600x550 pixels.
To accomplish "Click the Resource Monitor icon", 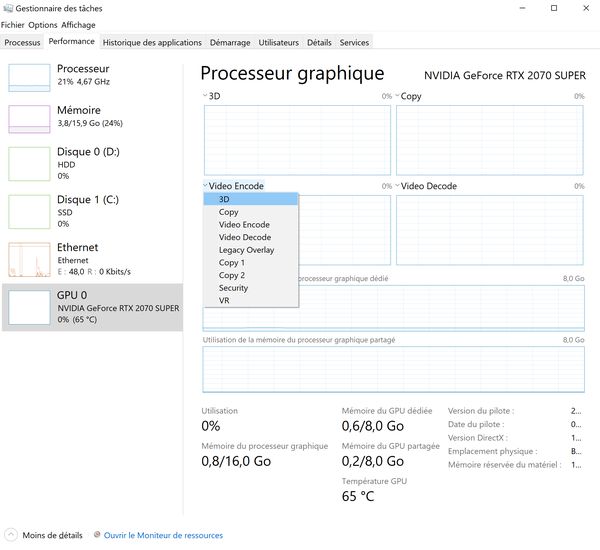I will (97, 534).
